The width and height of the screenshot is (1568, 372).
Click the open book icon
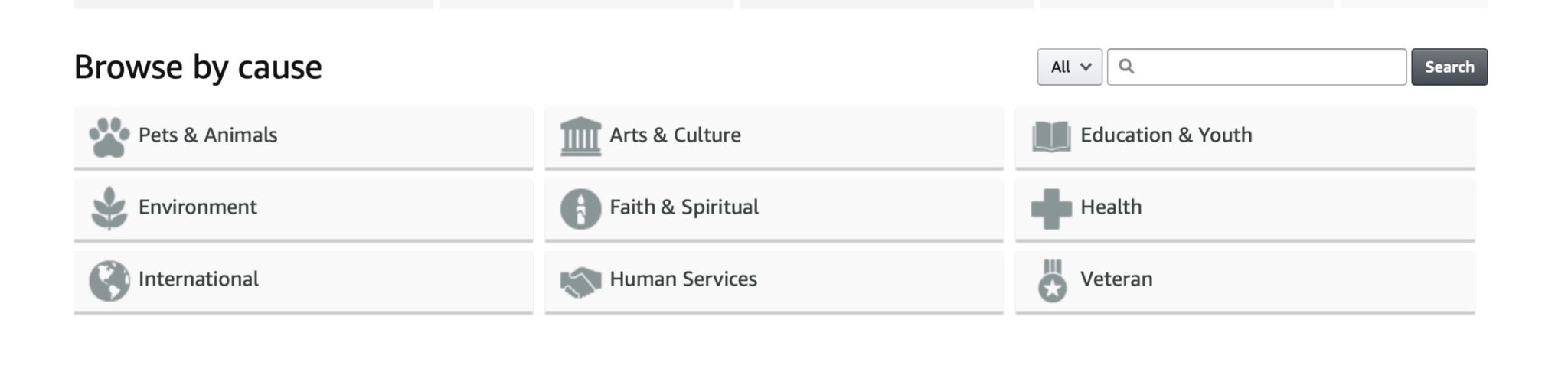point(1051,137)
